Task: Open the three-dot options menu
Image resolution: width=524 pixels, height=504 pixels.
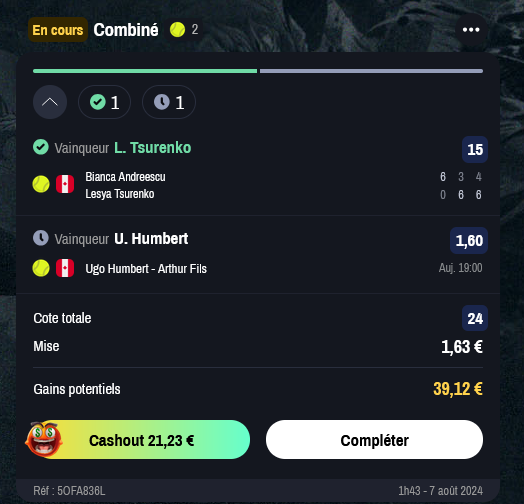Action: 471,30
